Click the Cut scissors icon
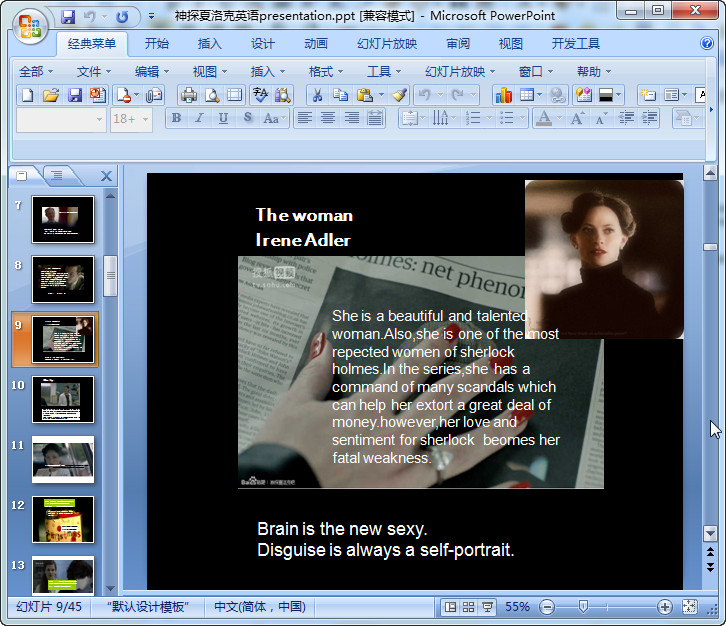The width and height of the screenshot is (726, 626). [318, 95]
